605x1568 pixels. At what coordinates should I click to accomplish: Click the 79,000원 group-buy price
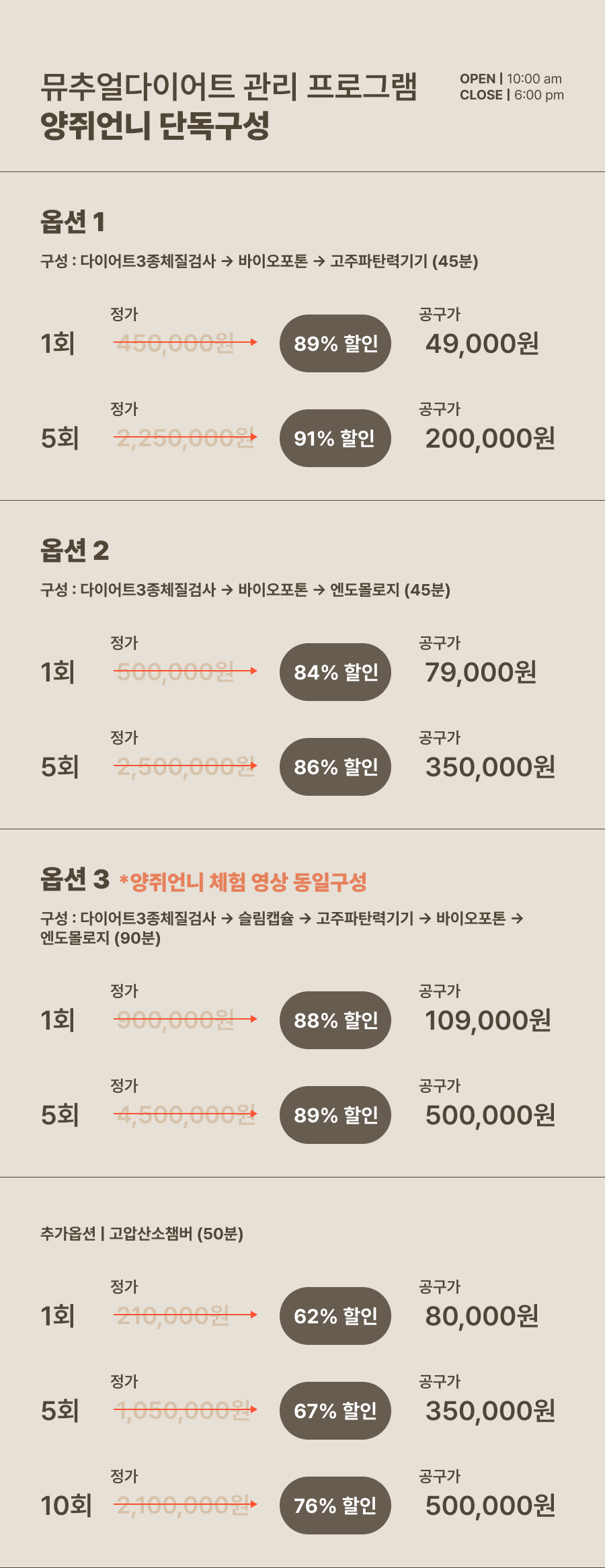tap(481, 672)
